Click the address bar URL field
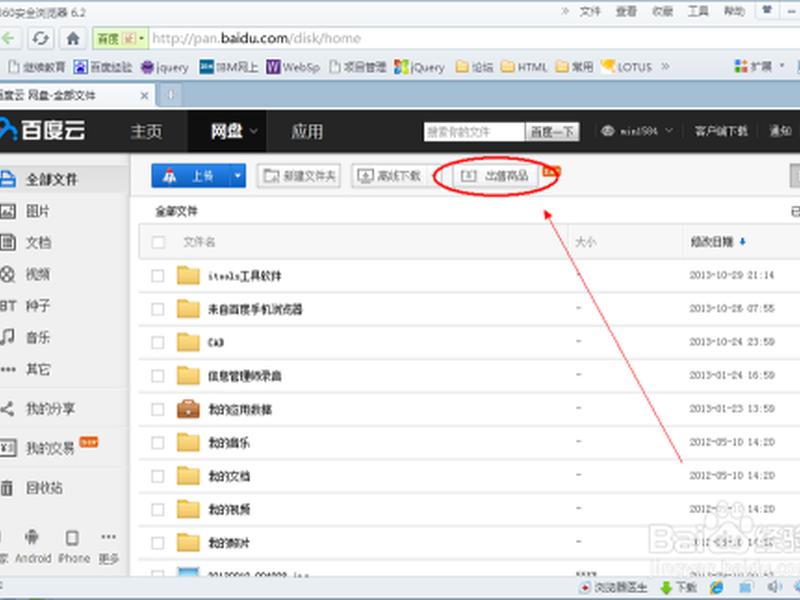The image size is (800, 600). (x=472, y=38)
